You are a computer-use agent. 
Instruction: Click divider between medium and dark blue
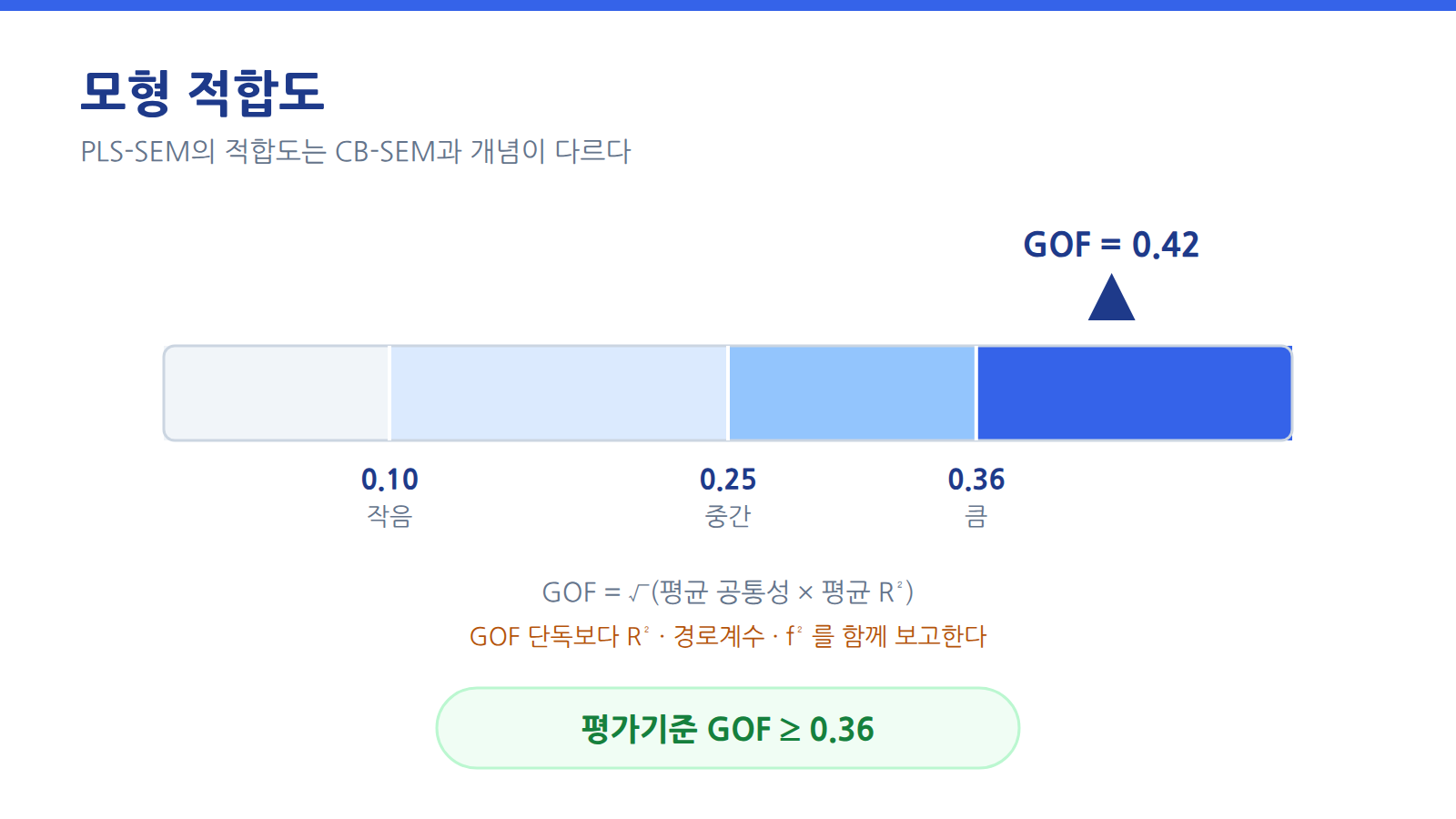[x=976, y=393]
